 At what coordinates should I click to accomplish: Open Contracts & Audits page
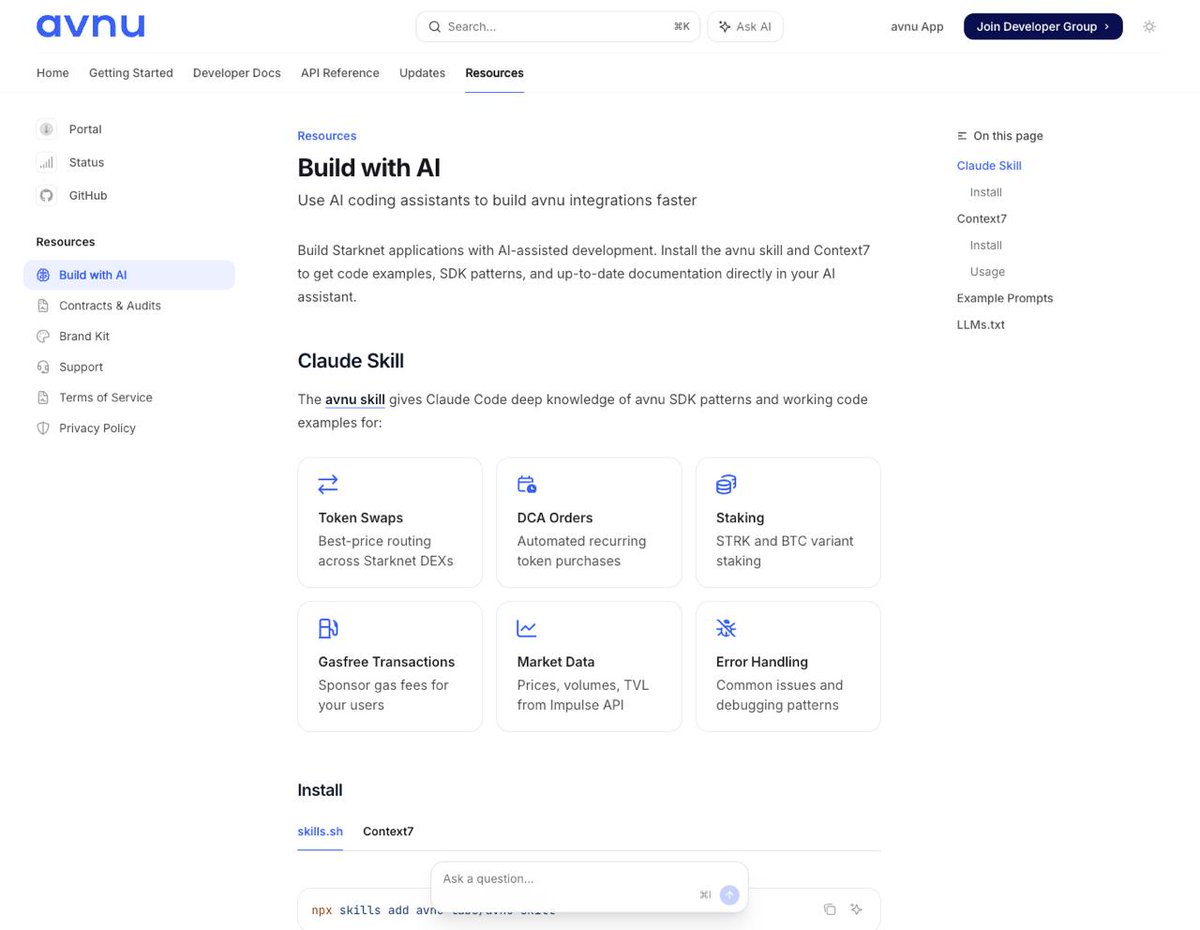tap(110, 306)
